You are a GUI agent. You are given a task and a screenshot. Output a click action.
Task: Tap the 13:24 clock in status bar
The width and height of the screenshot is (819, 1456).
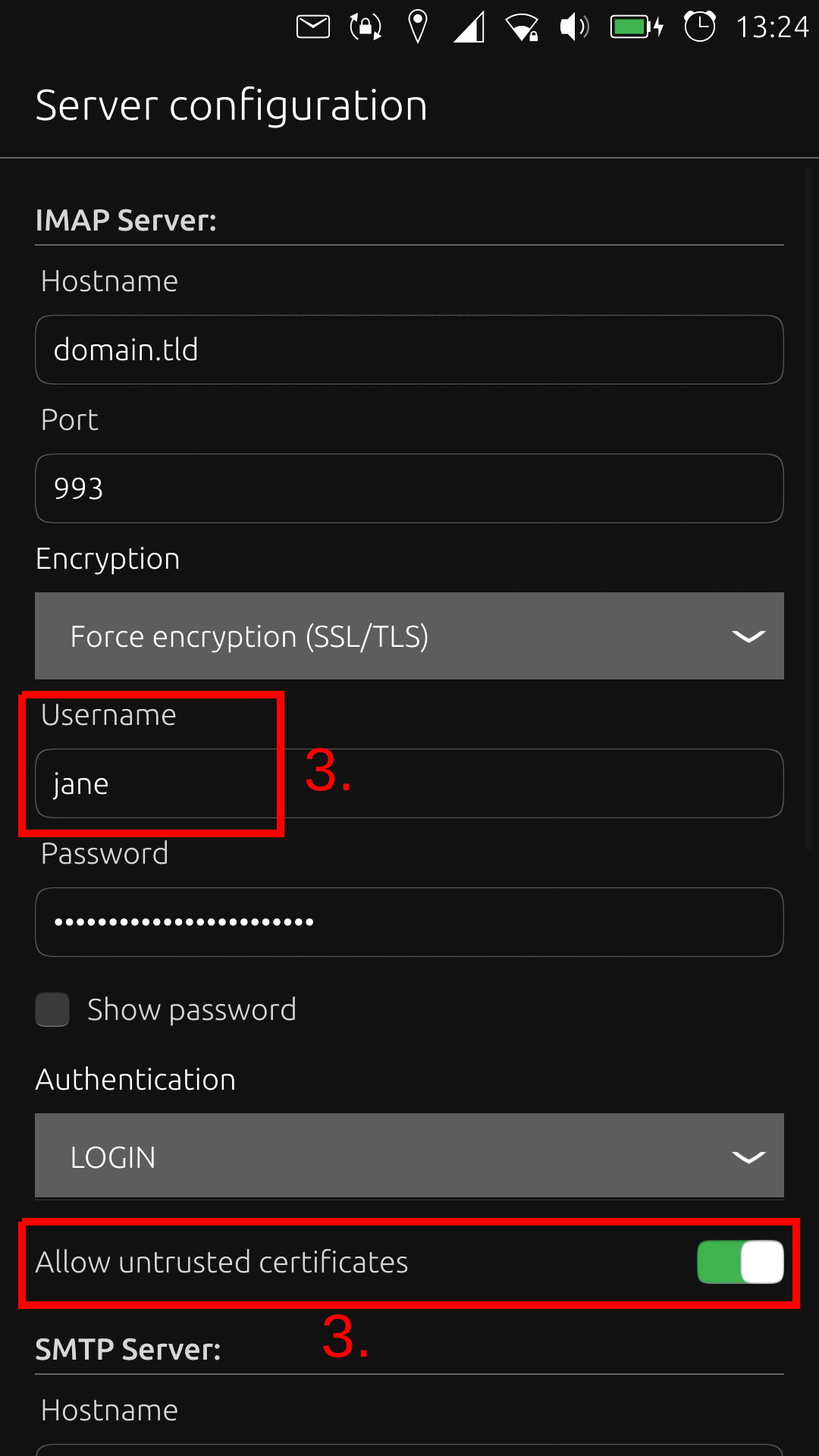tap(772, 27)
